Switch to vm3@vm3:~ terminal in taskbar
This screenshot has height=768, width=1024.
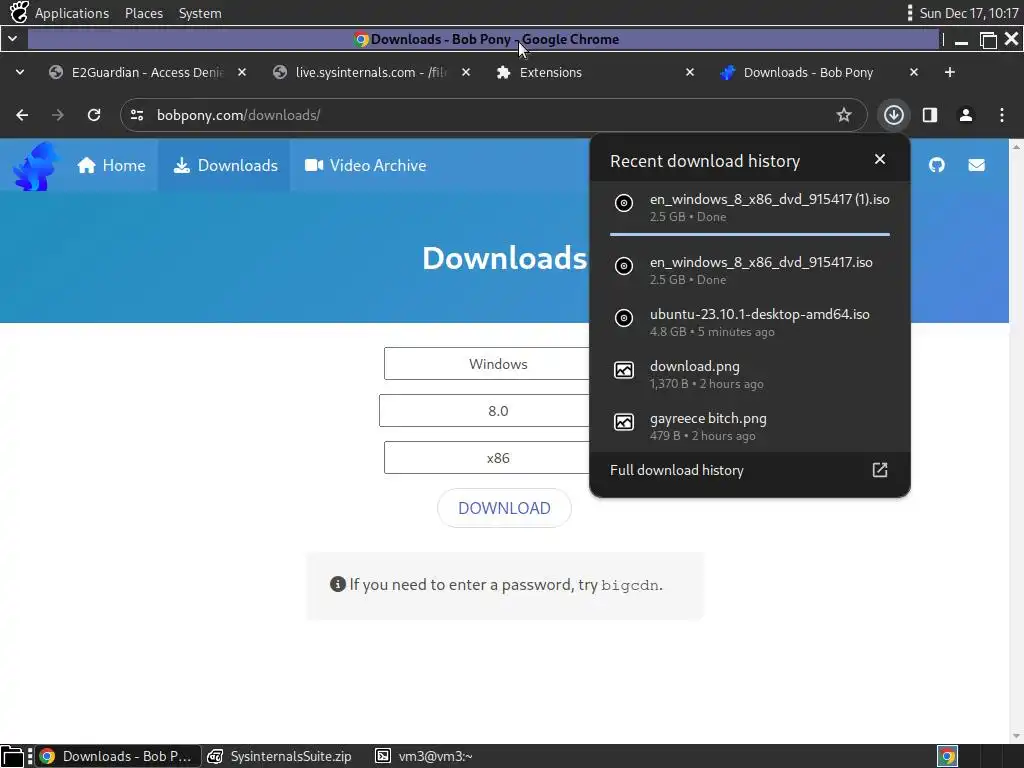pyautogui.click(x=424, y=756)
